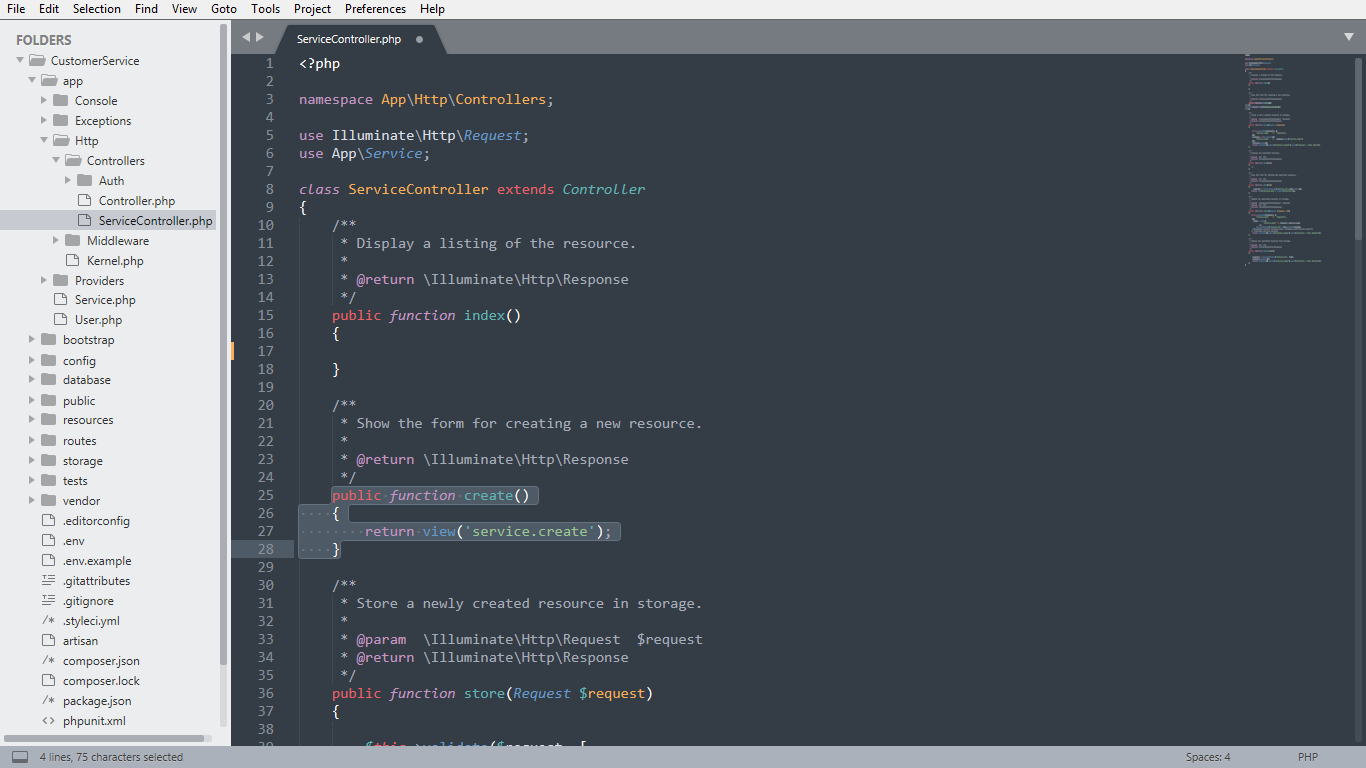Click the tab forward arrow icon
This screenshot has height=768, width=1366.
[261, 37]
